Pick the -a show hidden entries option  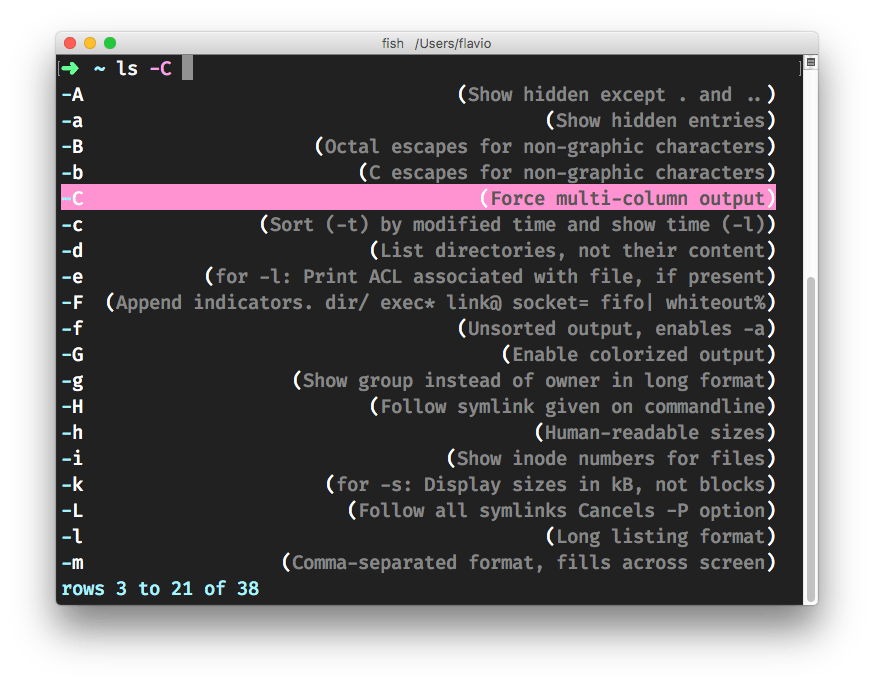pos(418,121)
